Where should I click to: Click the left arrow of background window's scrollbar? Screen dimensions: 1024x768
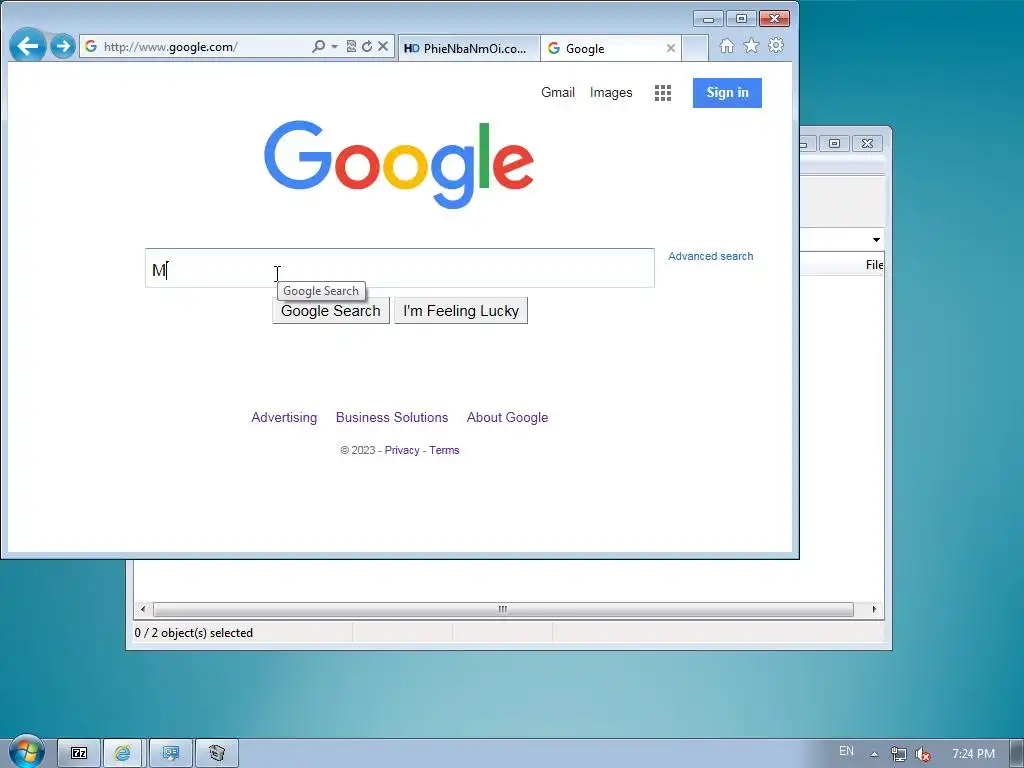pos(143,609)
